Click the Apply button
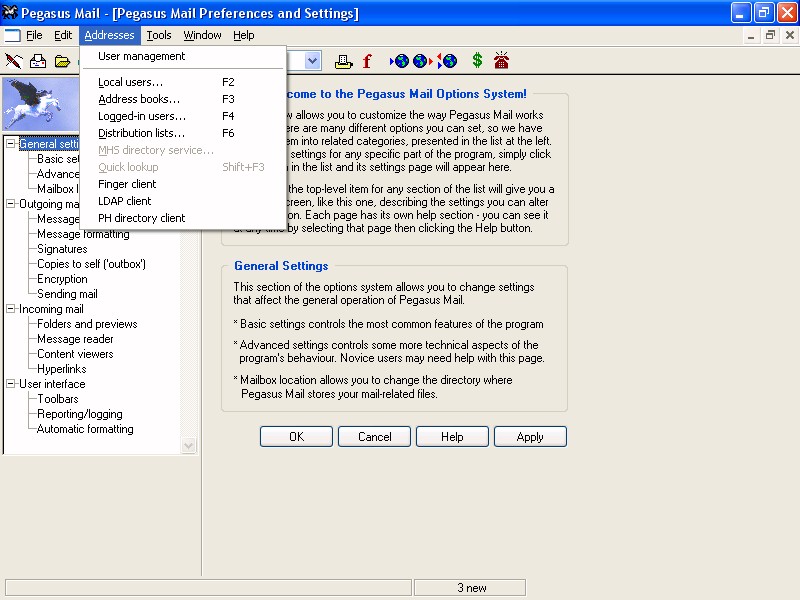Screen dimensions: 800x600 (530, 437)
